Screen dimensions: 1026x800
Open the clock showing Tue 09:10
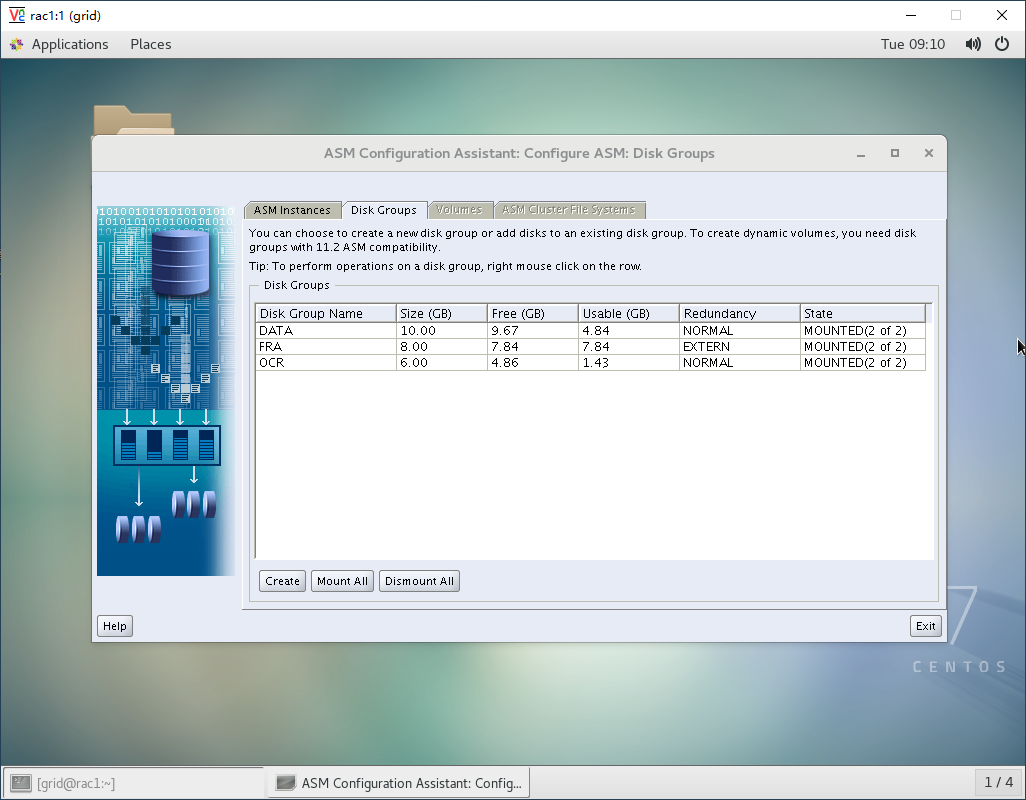point(913,44)
